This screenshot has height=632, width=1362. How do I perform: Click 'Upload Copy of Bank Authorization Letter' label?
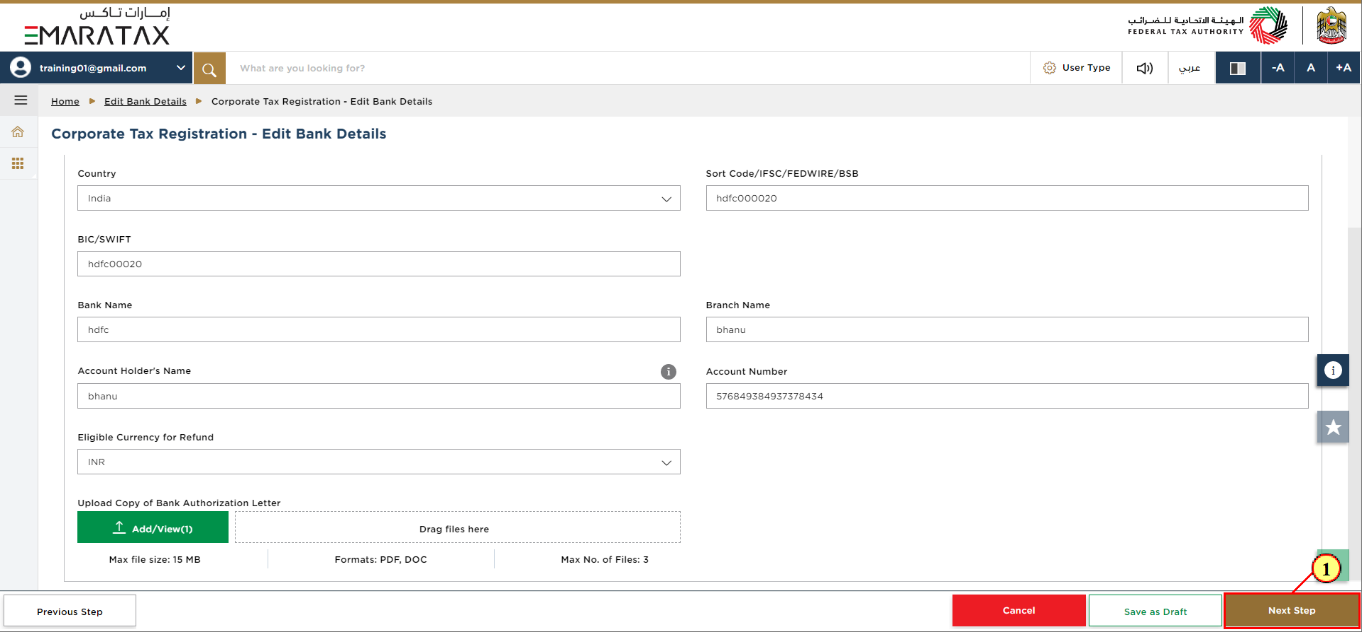click(x=179, y=503)
